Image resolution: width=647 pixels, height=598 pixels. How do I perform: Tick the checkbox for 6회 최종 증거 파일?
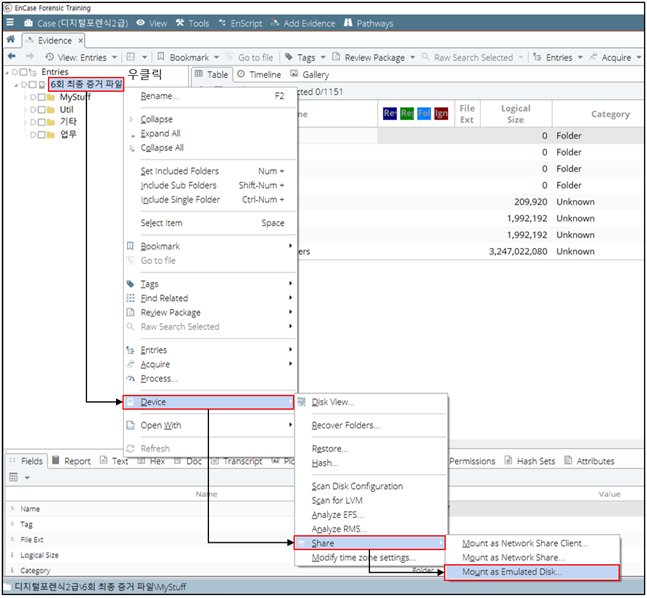33,85
